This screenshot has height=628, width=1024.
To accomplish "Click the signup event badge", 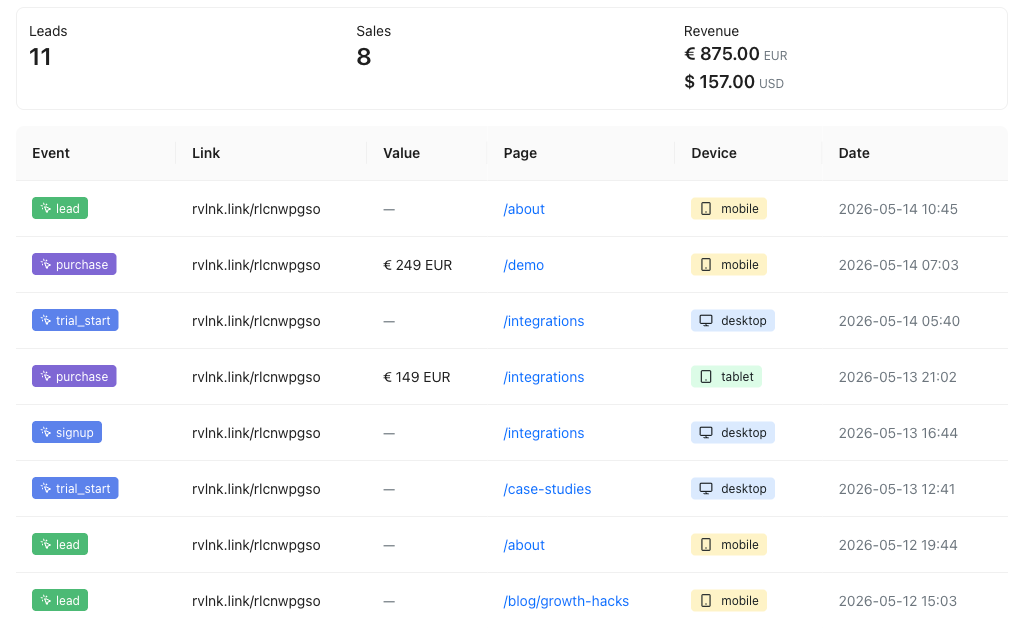I will (67, 433).
